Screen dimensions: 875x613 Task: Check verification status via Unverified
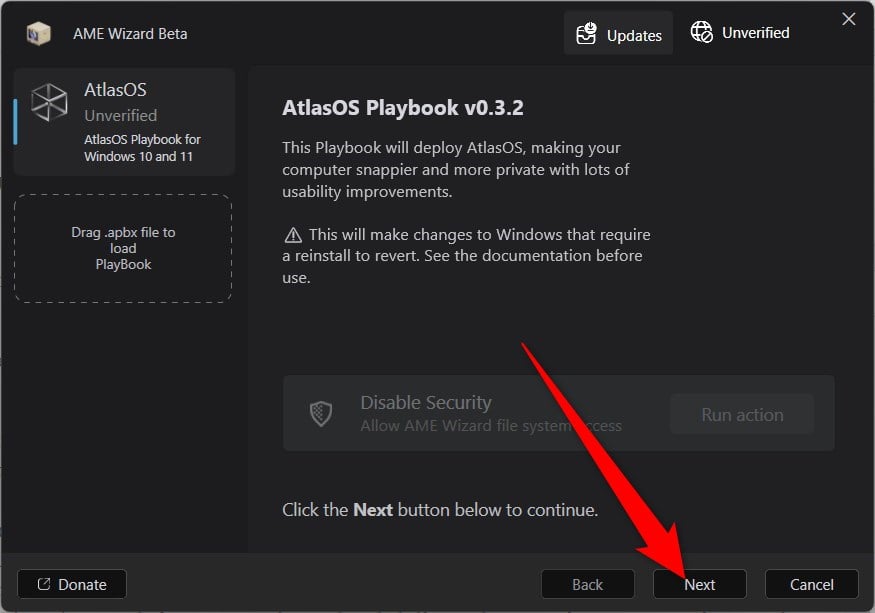click(740, 32)
